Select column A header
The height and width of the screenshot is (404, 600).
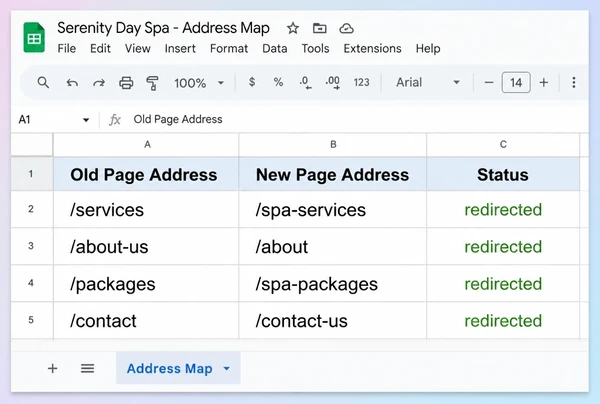click(x=146, y=145)
